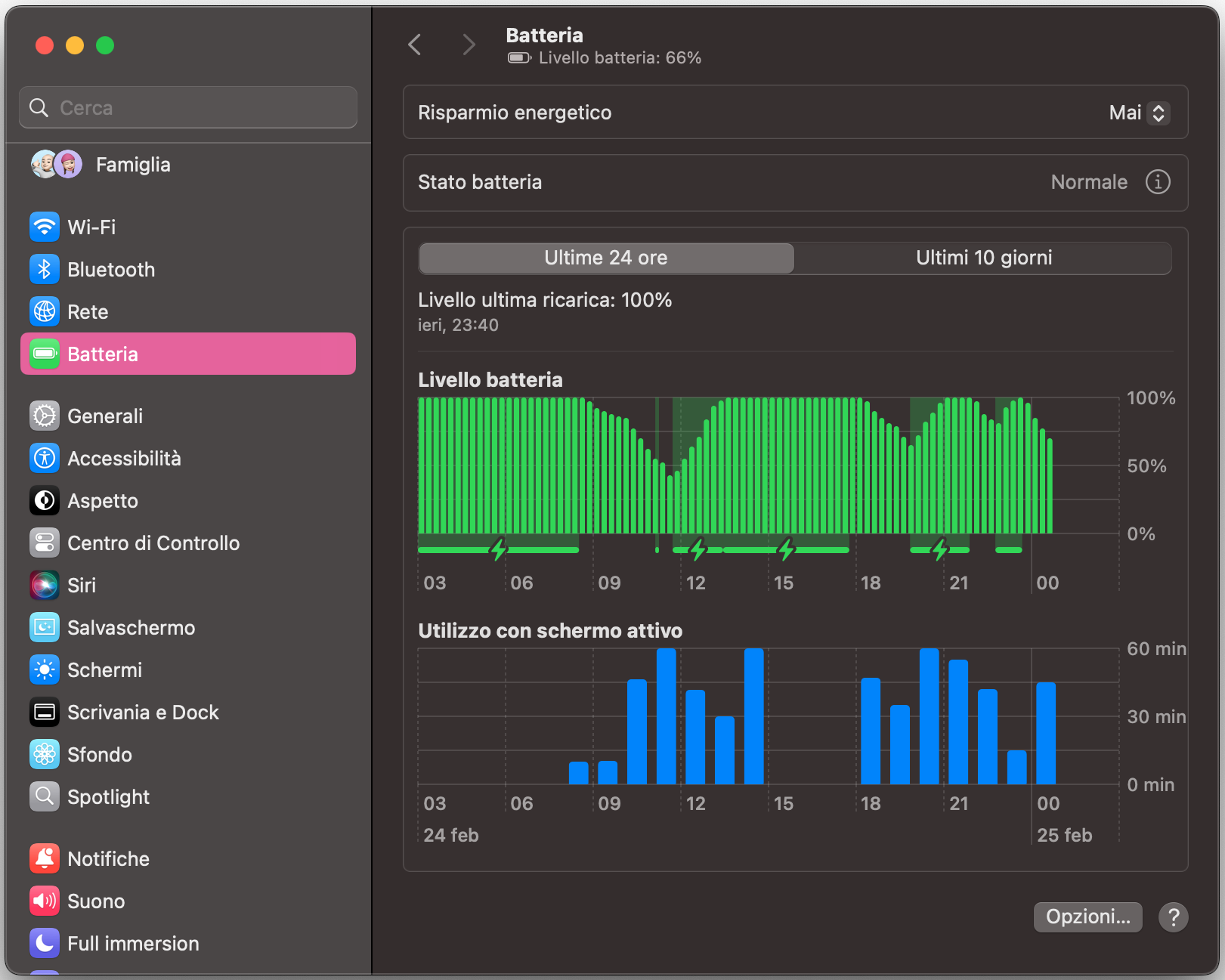Click the Bluetooth icon in sidebar

(45, 269)
